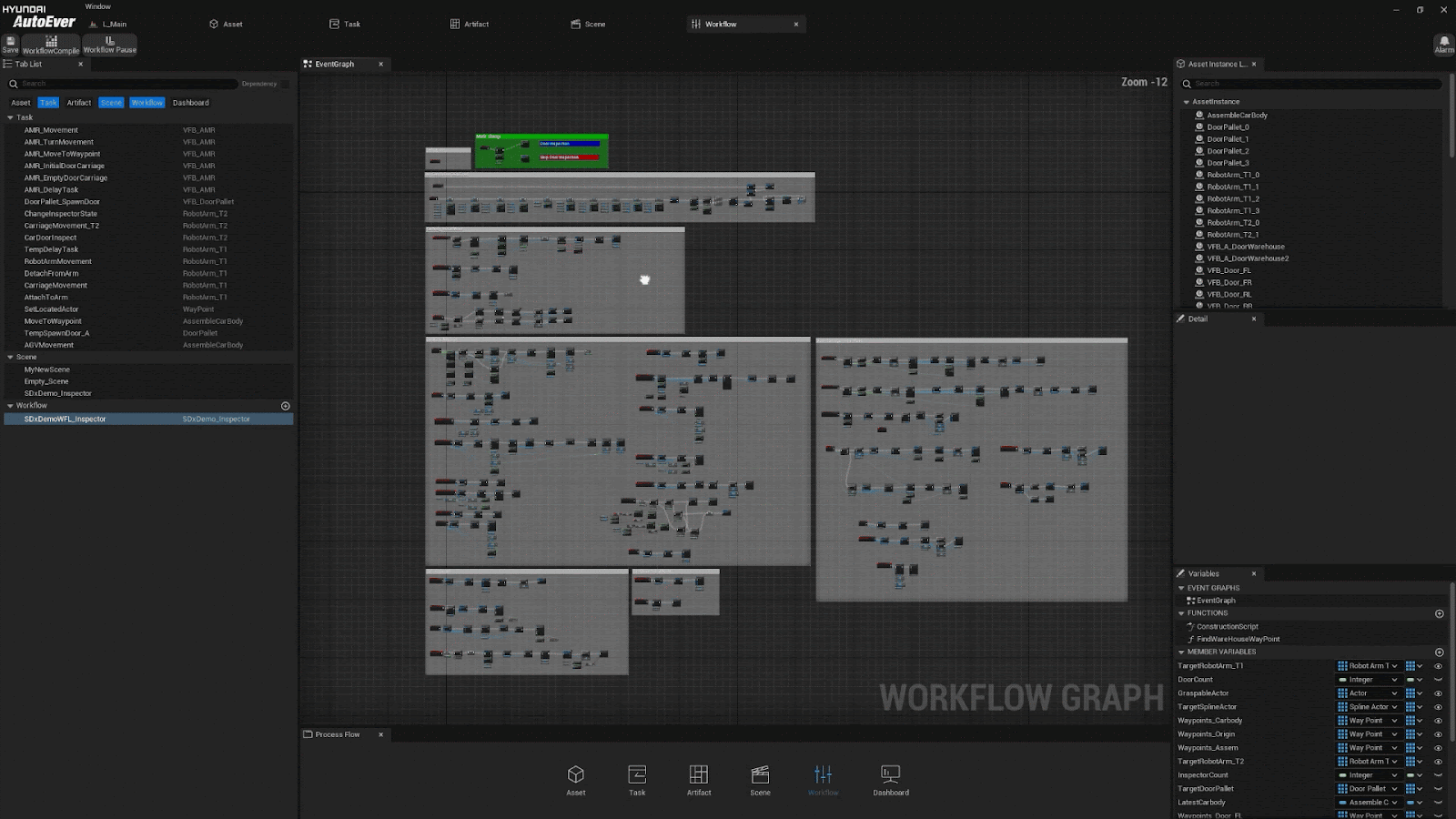Viewport: 1456px width, 819px height.
Task: Toggle the Artifact filter button in Tab List
Action: [x=78, y=103]
